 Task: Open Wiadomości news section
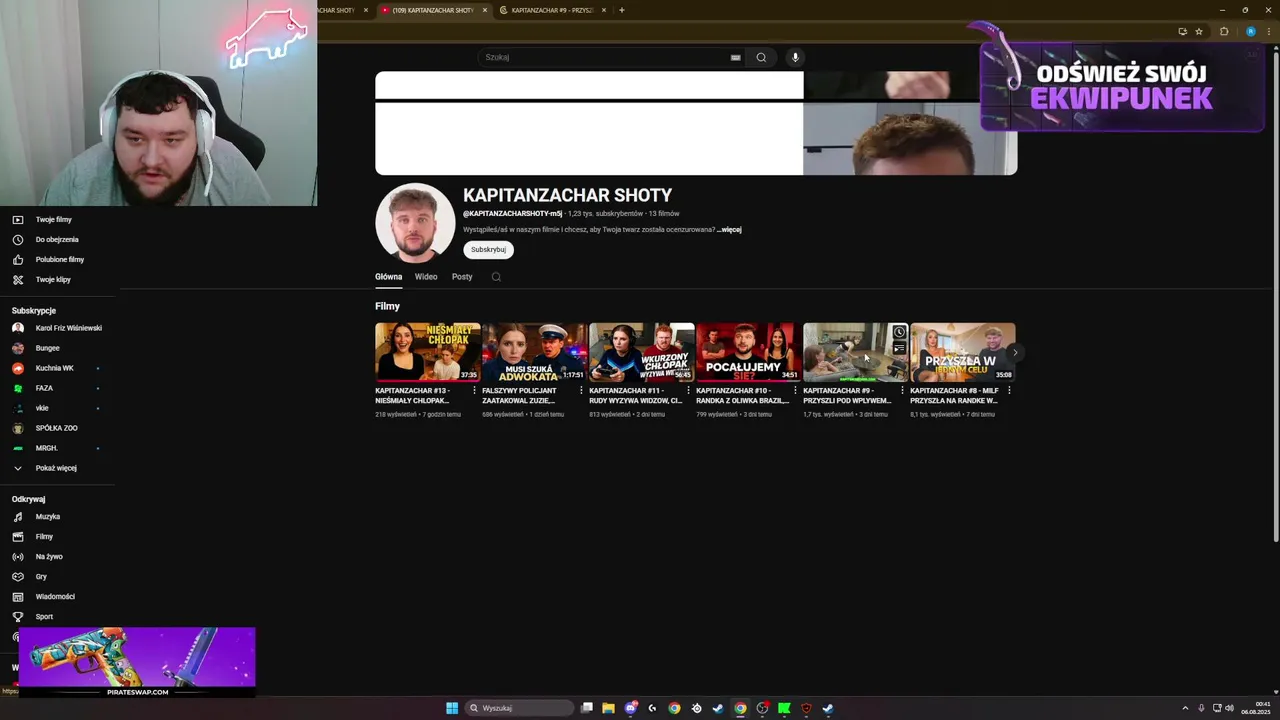point(54,597)
